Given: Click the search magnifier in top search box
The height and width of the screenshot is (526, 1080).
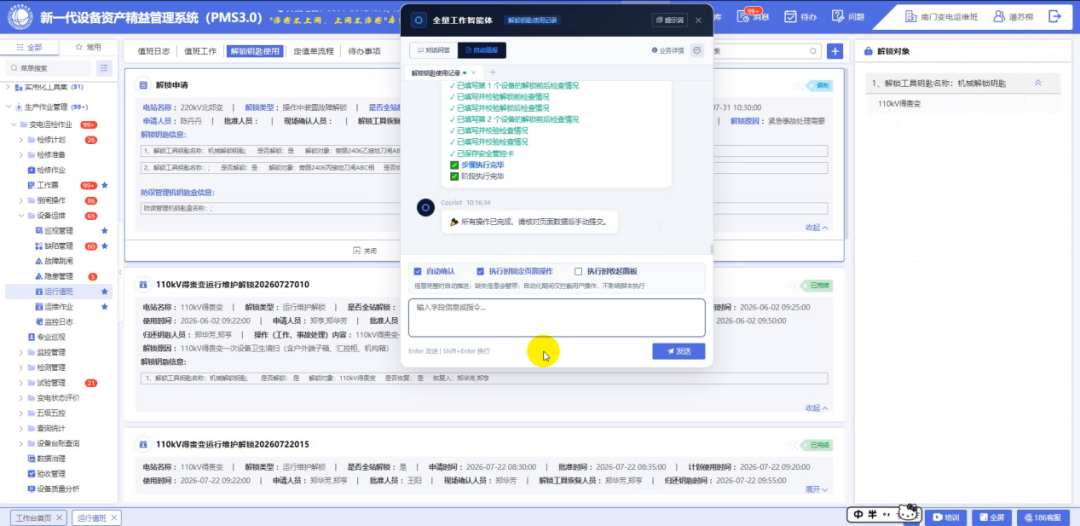Looking at the screenshot, I should (x=813, y=51).
